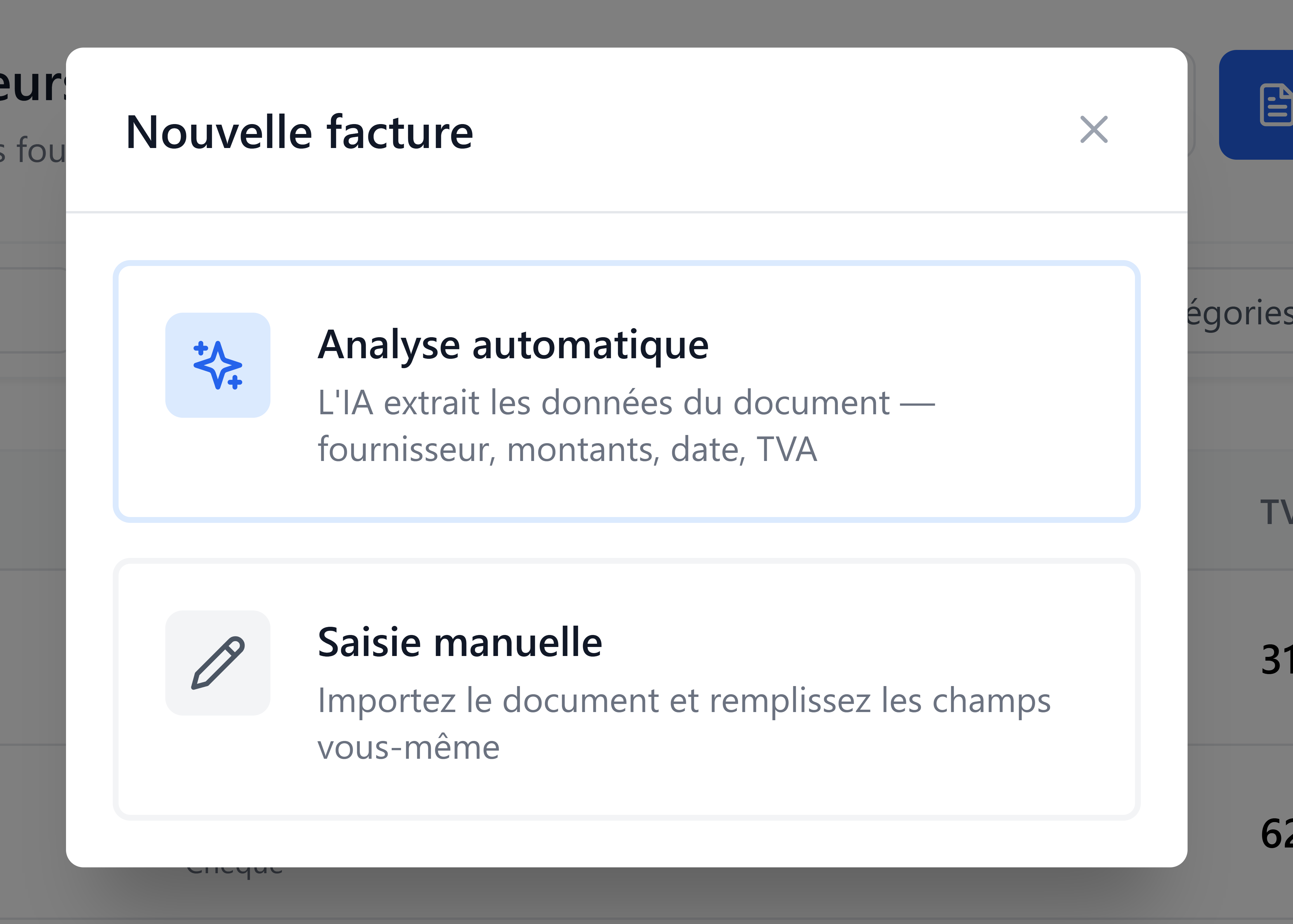The width and height of the screenshot is (1293, 924).
Task: Click the dimmed backdrop below the dialog
Action: [x=626, y=896]
